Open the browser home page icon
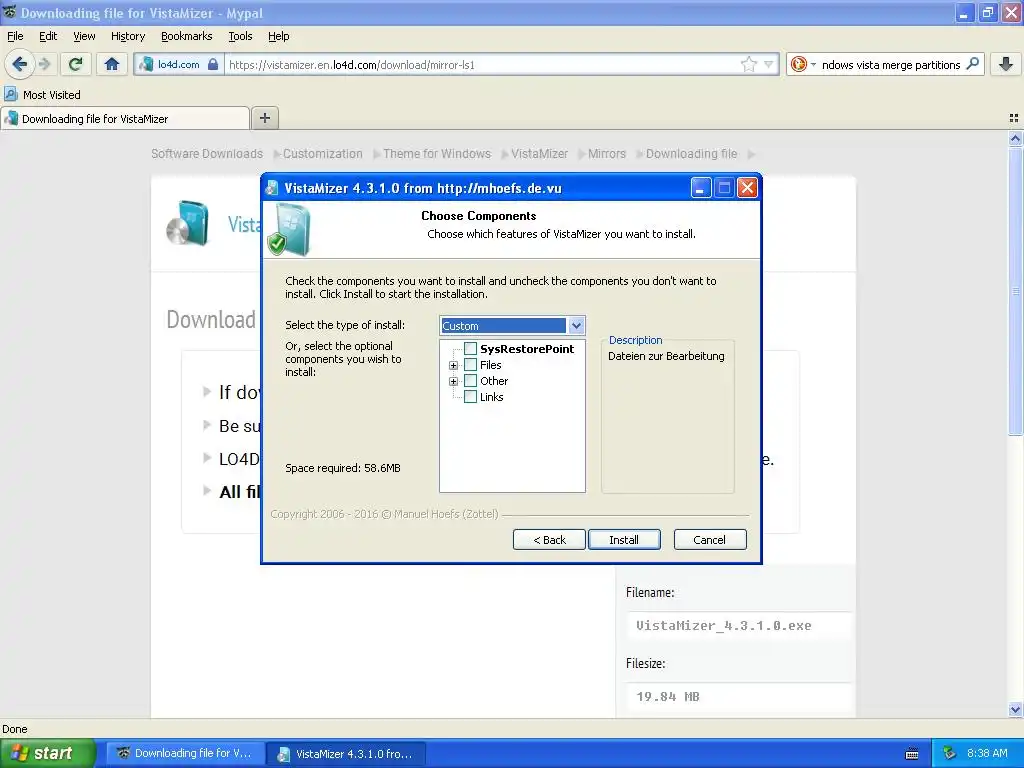 [x=112, y=64]
